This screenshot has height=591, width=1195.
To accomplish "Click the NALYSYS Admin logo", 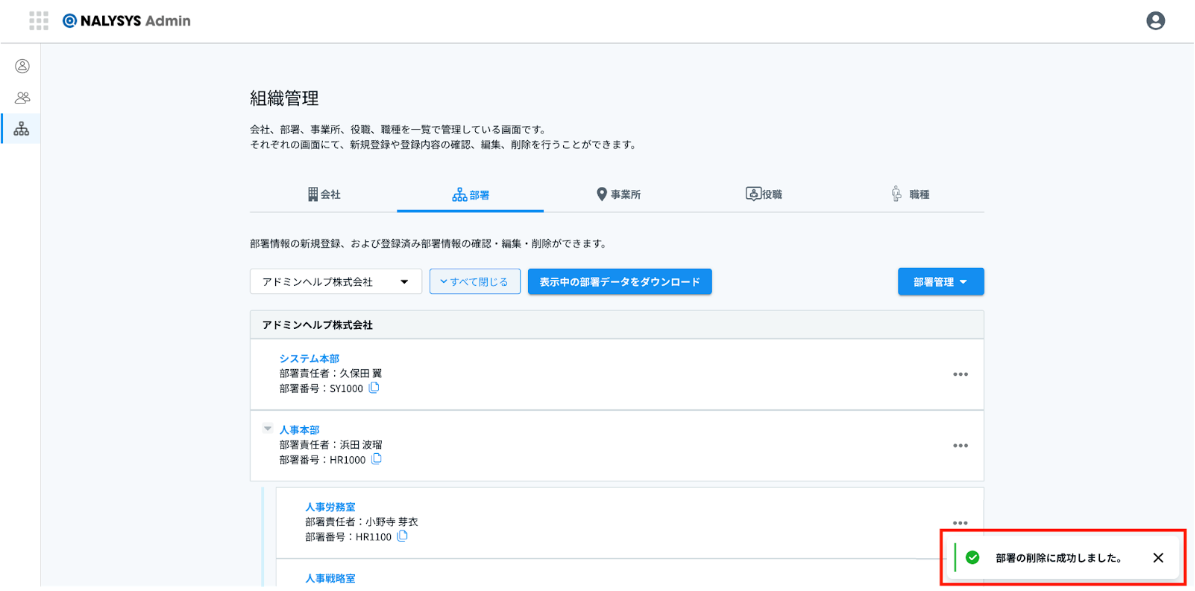I will [x=127, y=21].
